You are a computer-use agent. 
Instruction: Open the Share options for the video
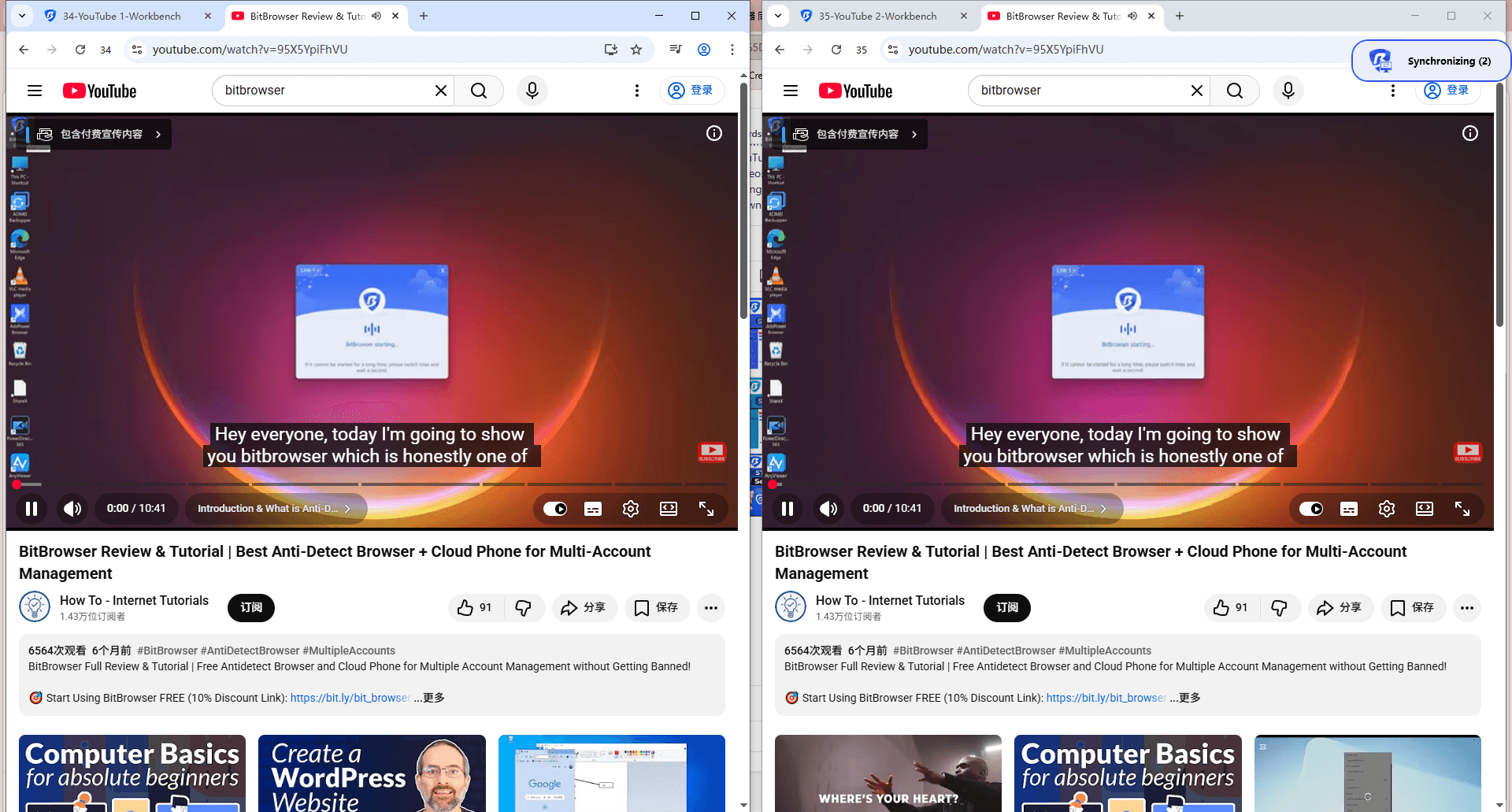(584, 607)
